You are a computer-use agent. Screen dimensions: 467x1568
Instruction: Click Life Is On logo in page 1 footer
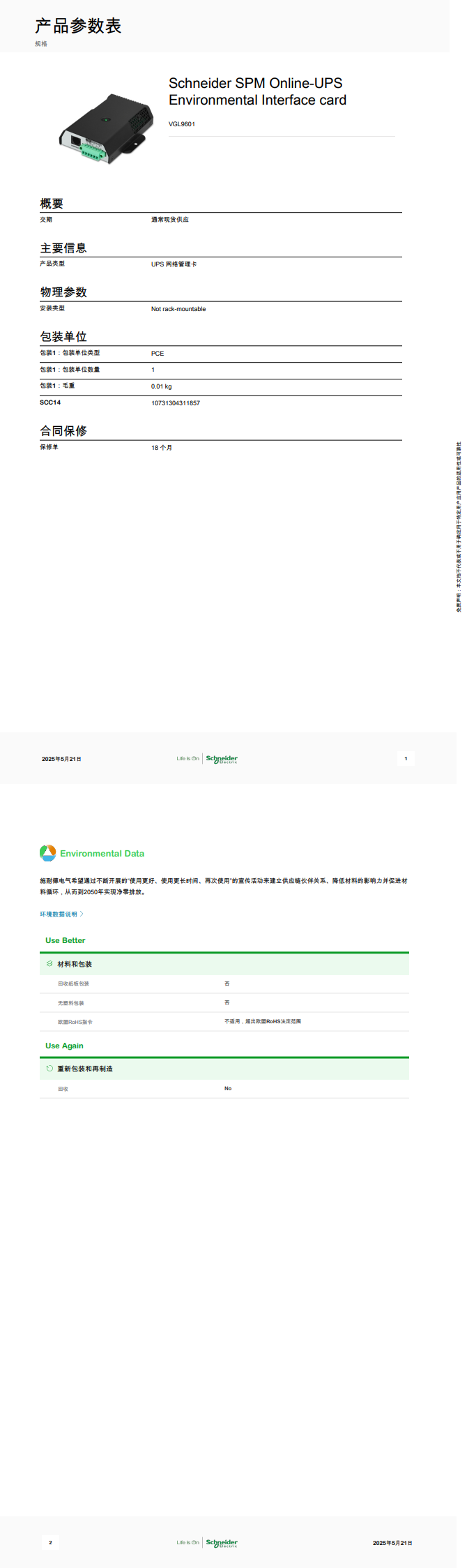click(187, 759)
